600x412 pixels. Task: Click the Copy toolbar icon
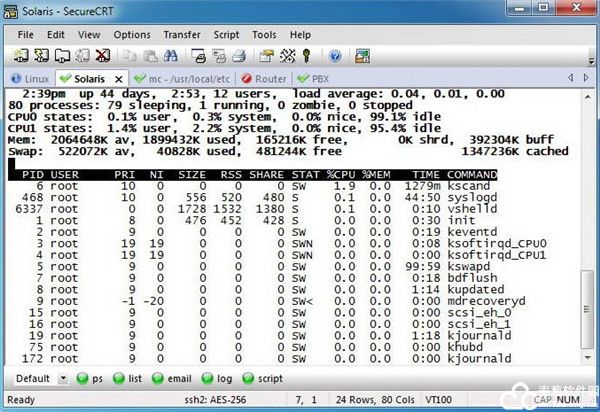130,57
